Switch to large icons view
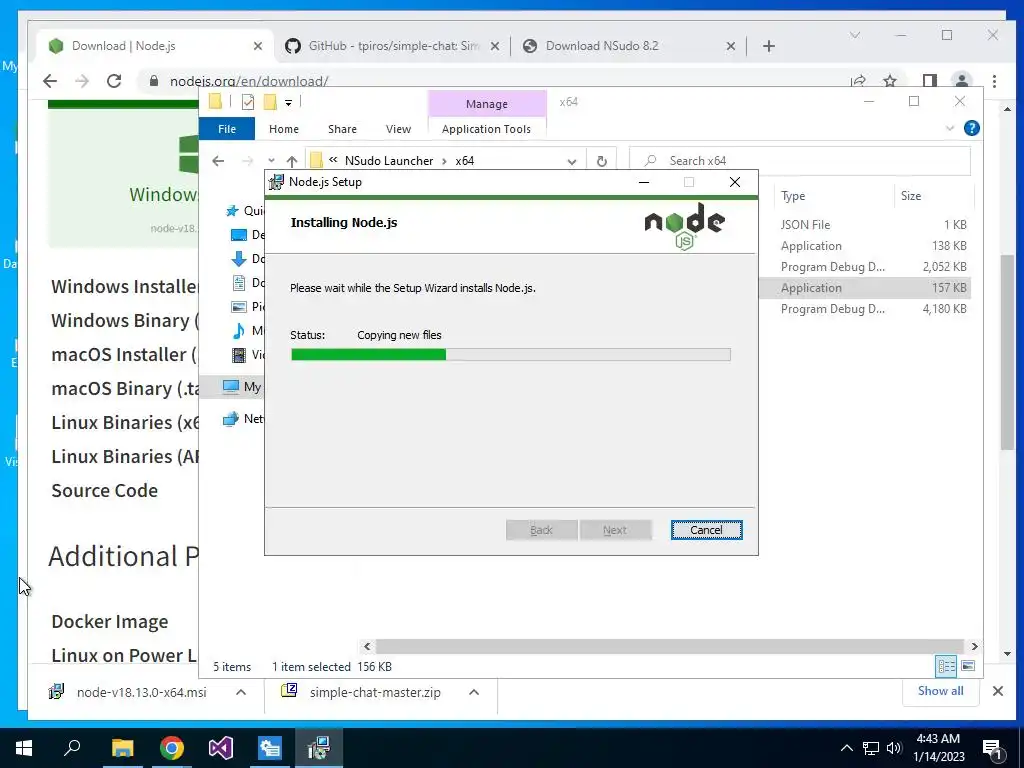This screenshot has width=1024, height=768. tap(968, 666)
